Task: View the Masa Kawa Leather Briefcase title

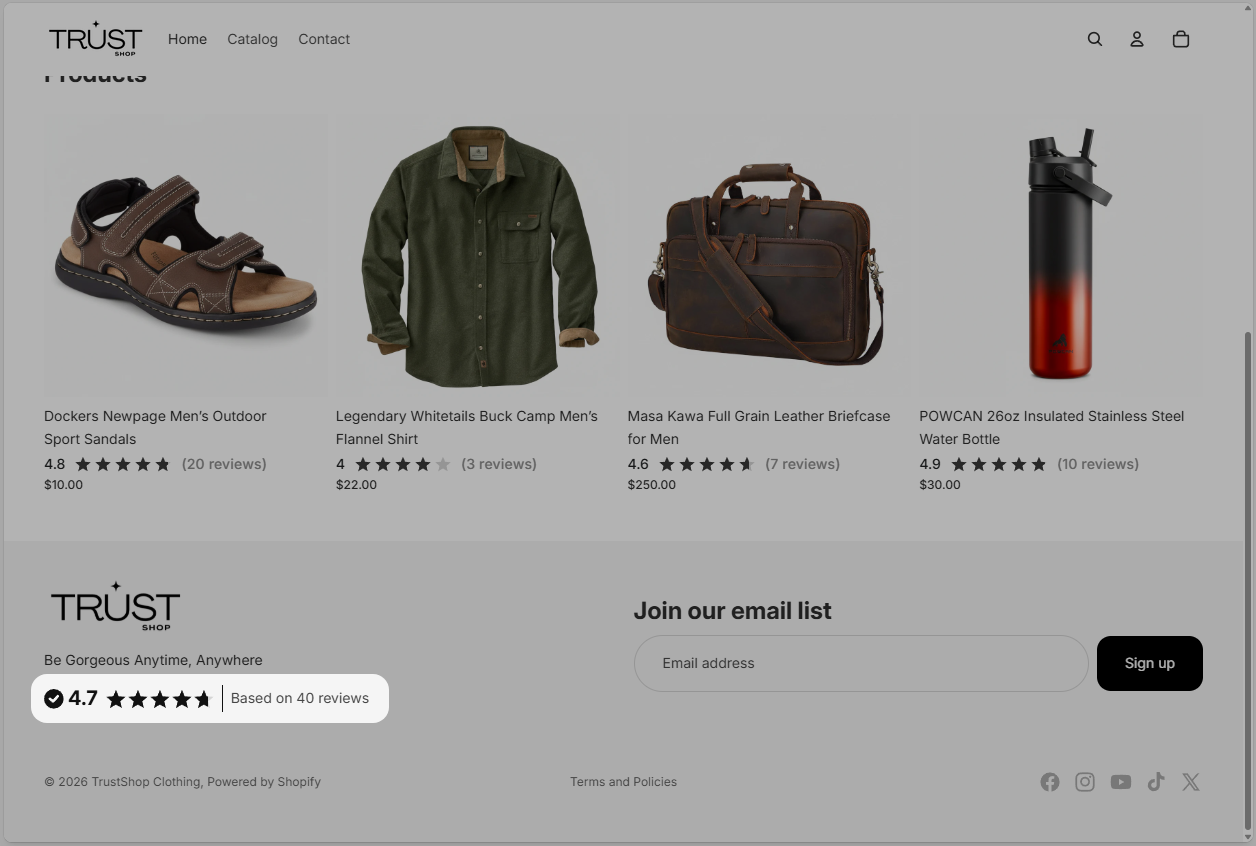Action: coord(758,427)
